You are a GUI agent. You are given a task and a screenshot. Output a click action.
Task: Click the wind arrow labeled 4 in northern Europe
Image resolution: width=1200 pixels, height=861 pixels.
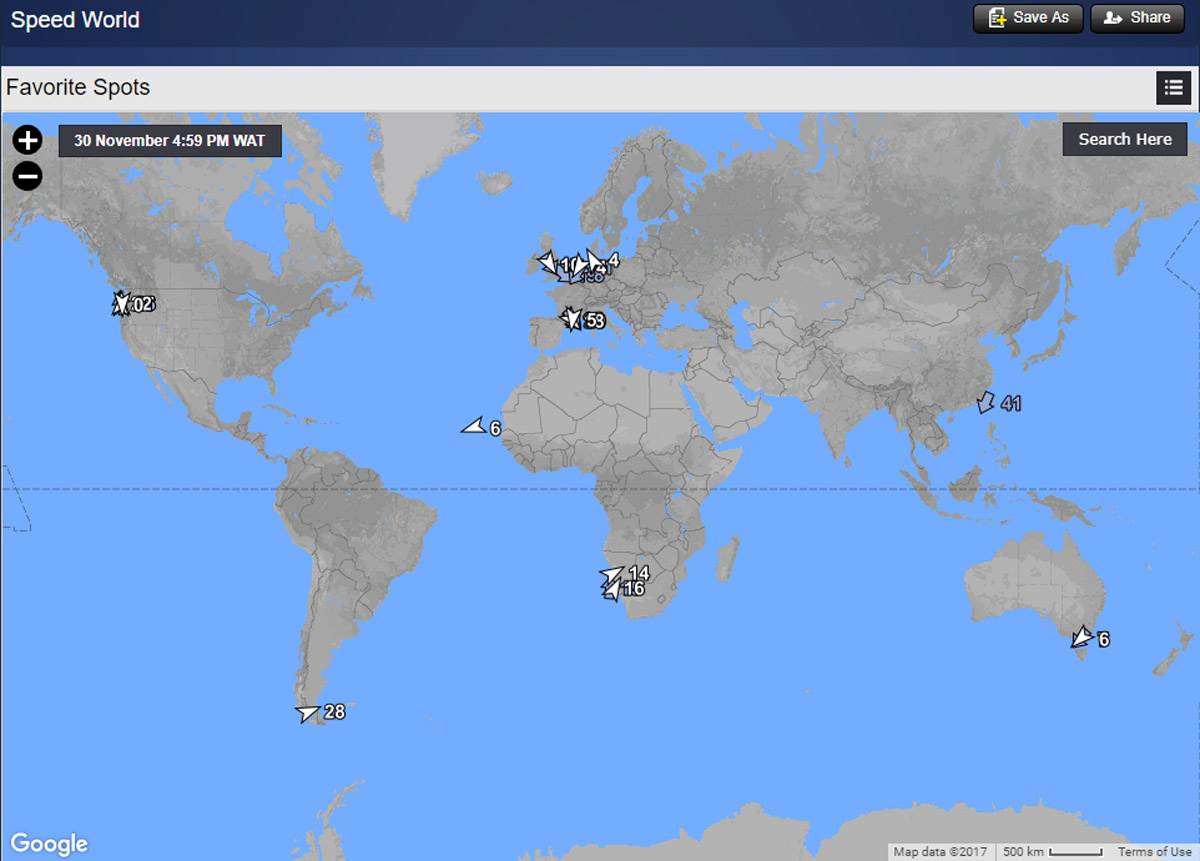pos(595,262)
